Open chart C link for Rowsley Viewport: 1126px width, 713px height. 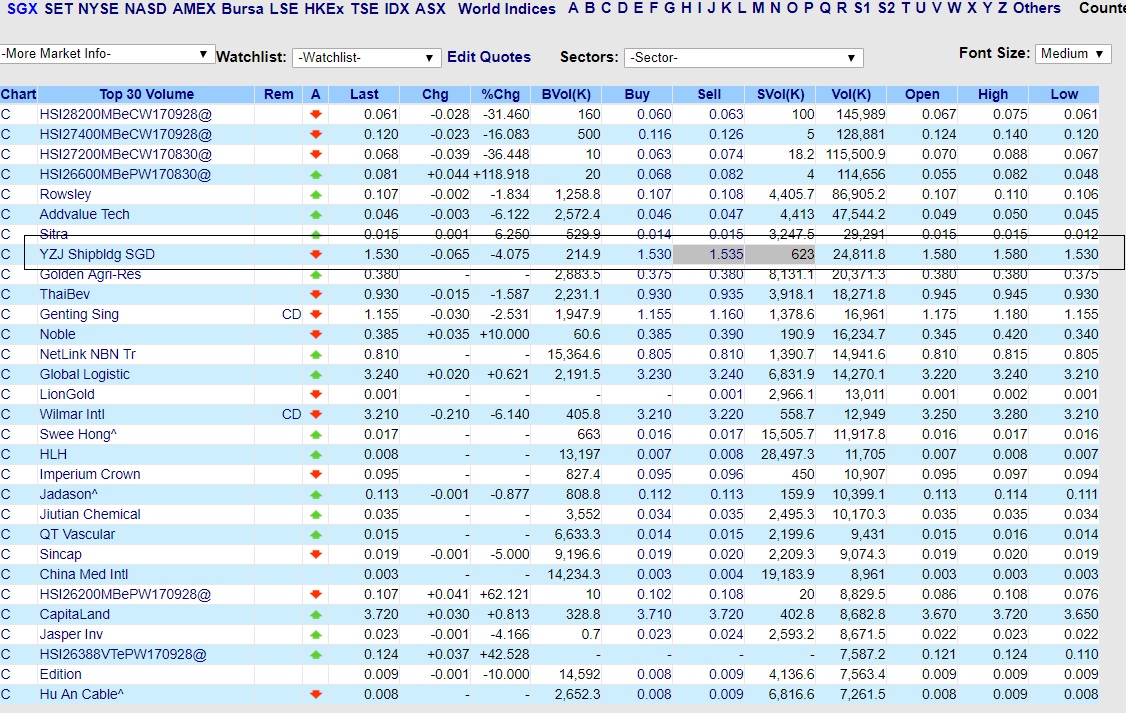[6, 195]
